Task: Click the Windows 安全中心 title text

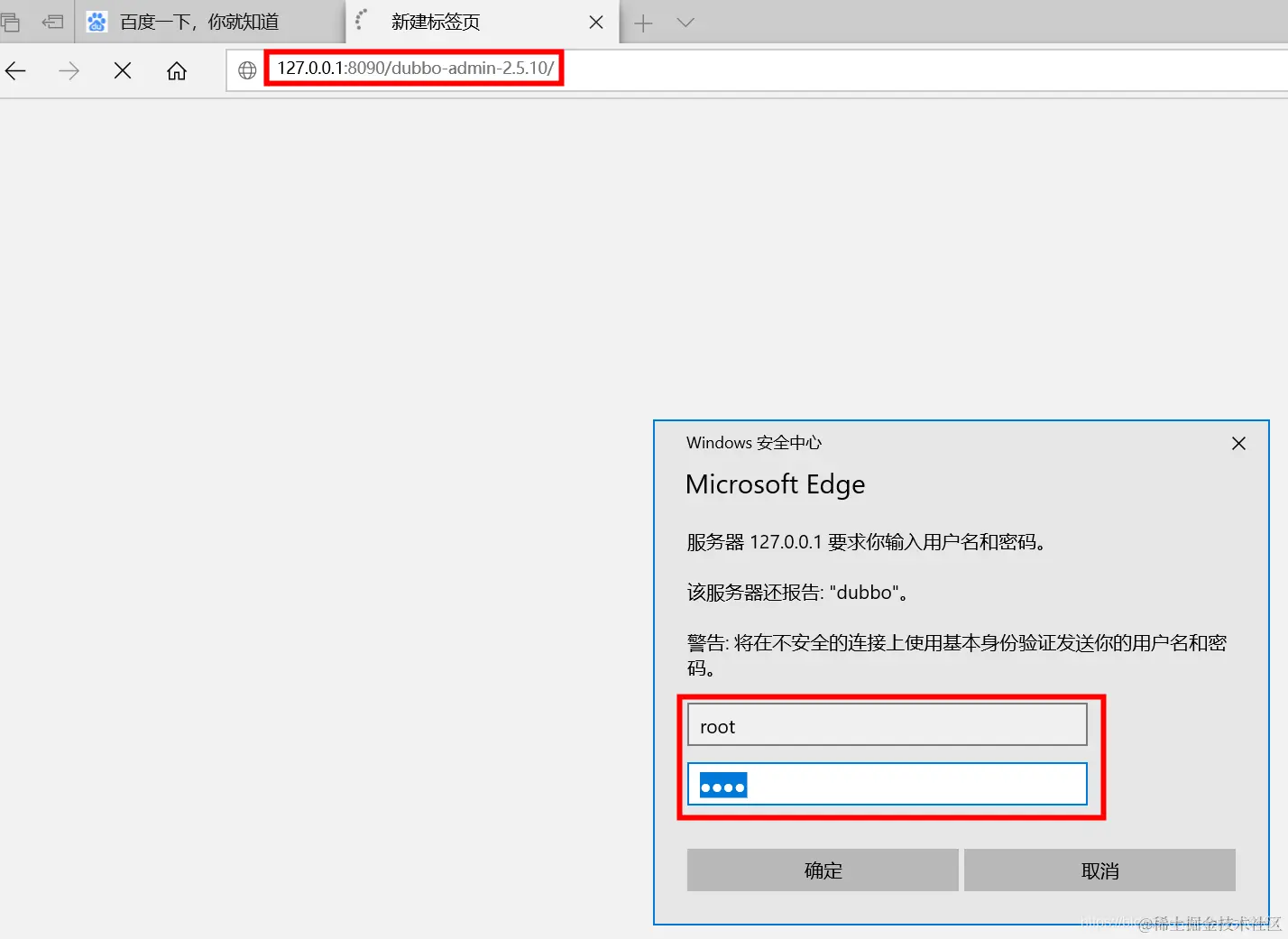Action: pos(754,443)
